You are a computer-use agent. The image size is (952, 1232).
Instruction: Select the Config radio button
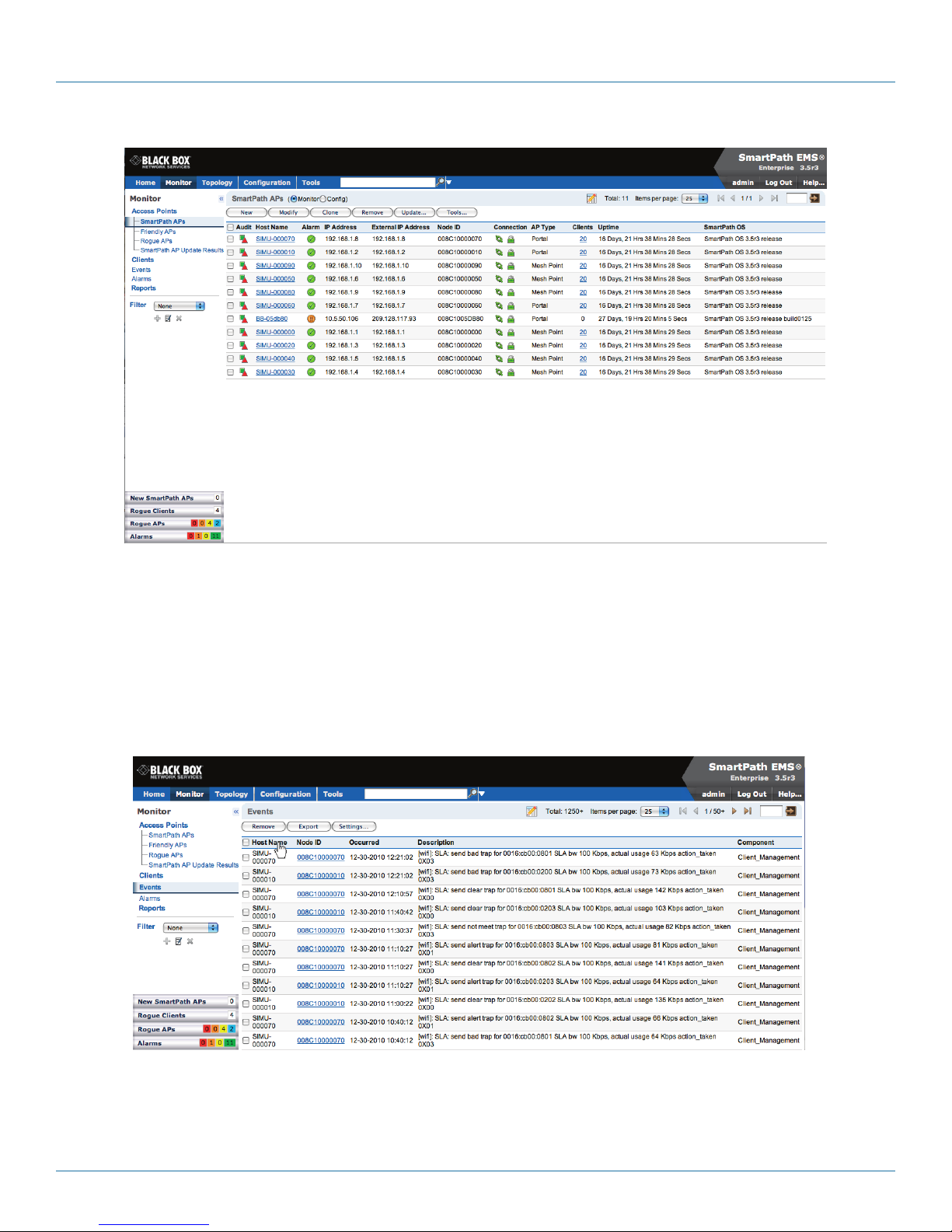[x=323, y=199]
